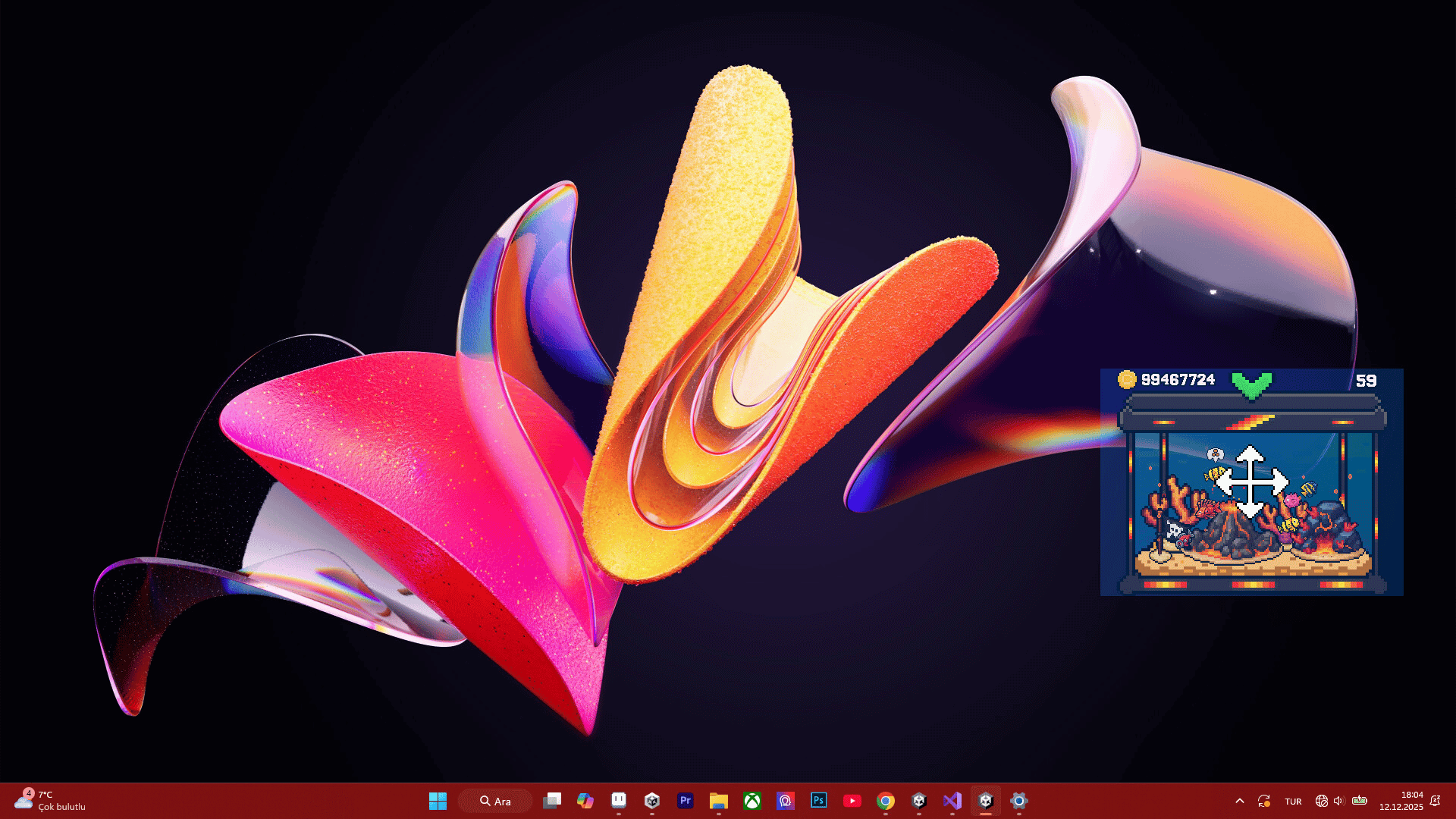Viewport: 1456px width, 819px height.
Task: Open the YouTube app on taskbar
Action: coord(852,801)
